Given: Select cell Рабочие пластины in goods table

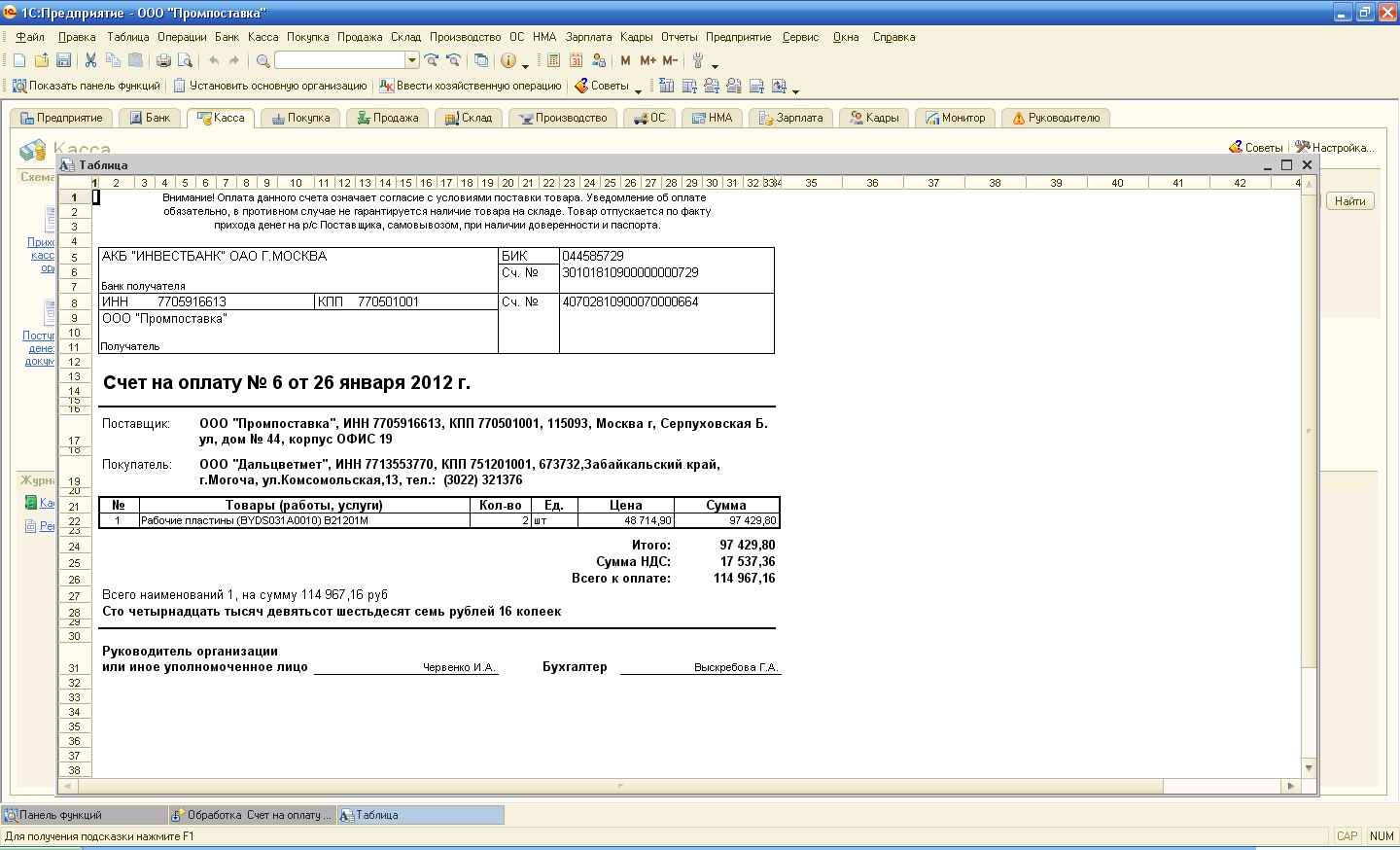Looking at the screenshot, I should tap(304, 520).
